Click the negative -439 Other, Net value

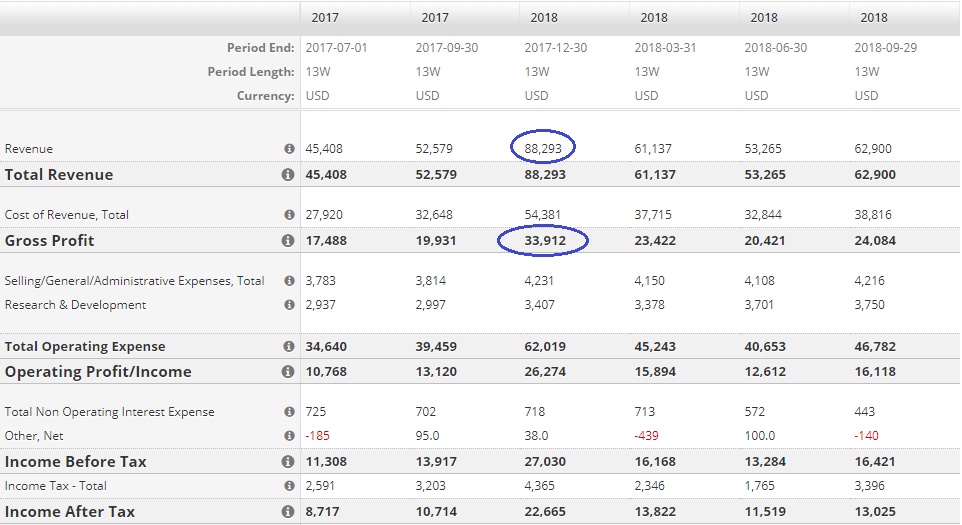(x=647, y=436)
